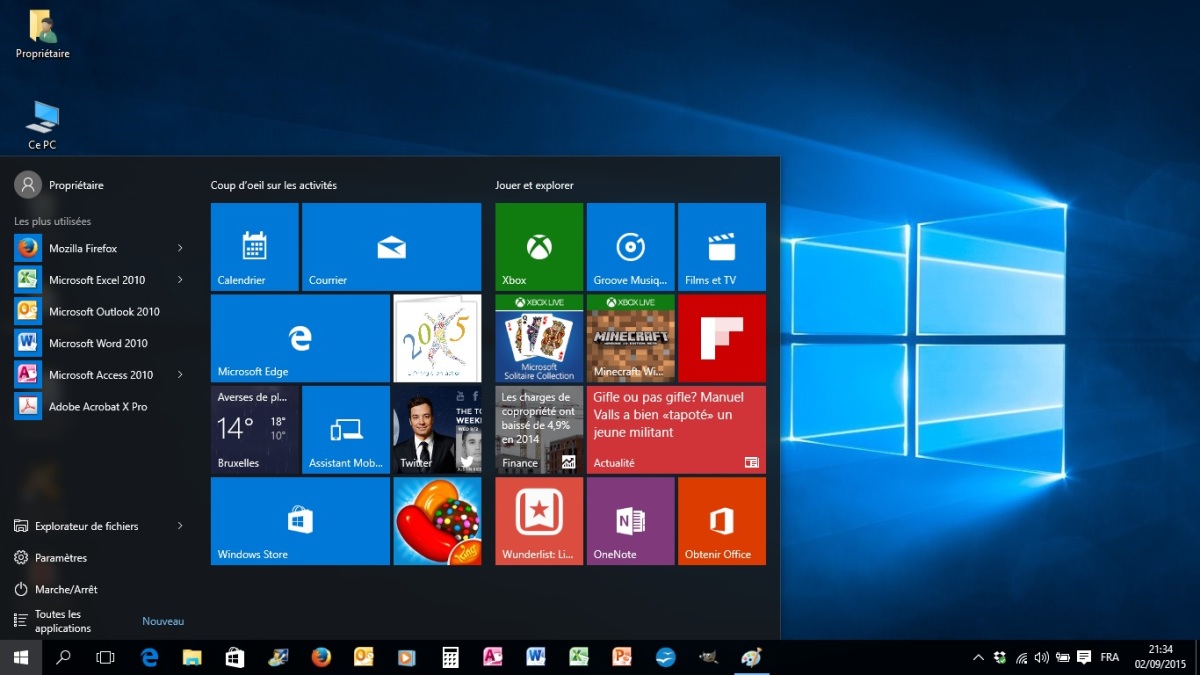Open the red Flipboard tile
The width and height of the screenshot is (1200, 675).
(x=722, y=338)
